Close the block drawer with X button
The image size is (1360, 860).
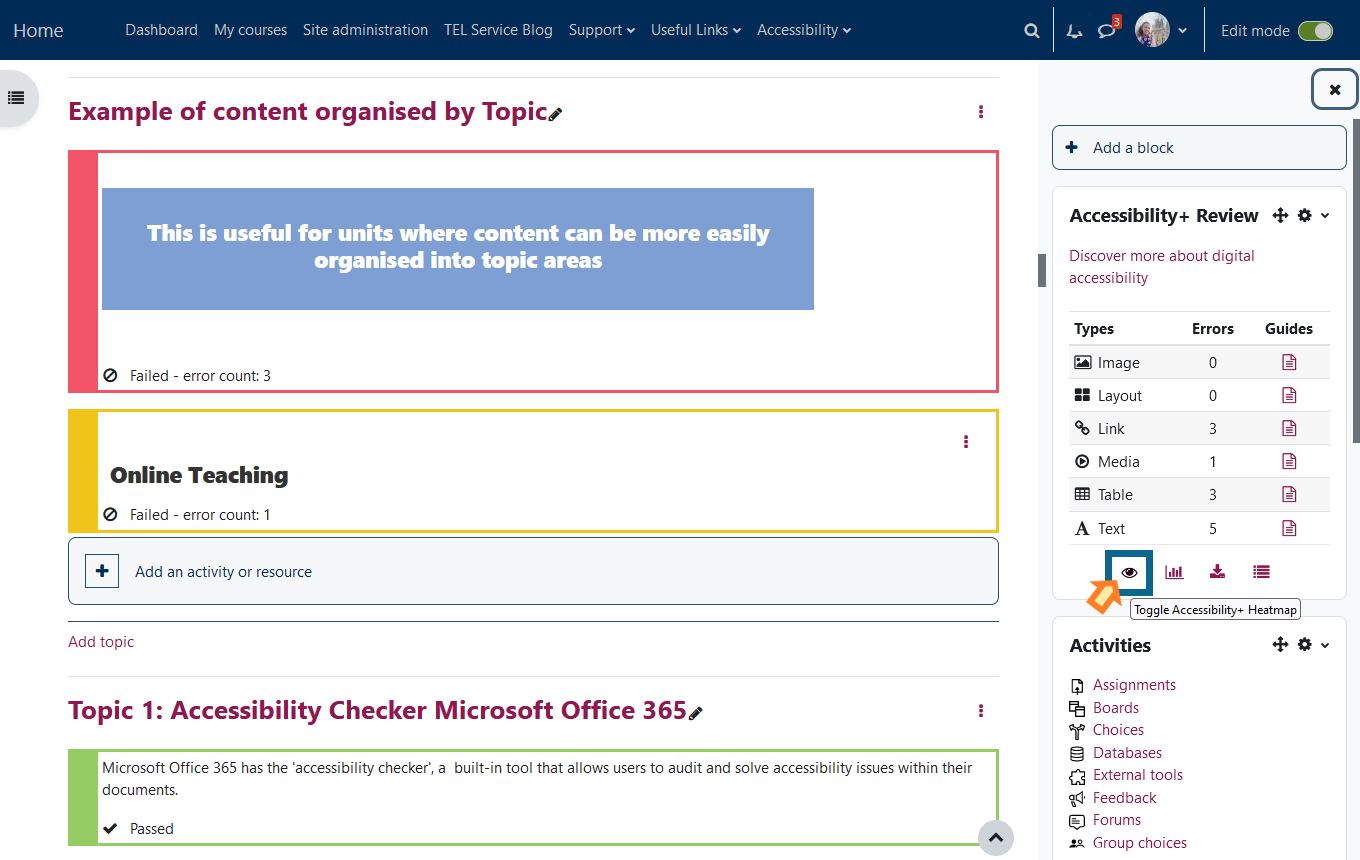[1334, 90]
